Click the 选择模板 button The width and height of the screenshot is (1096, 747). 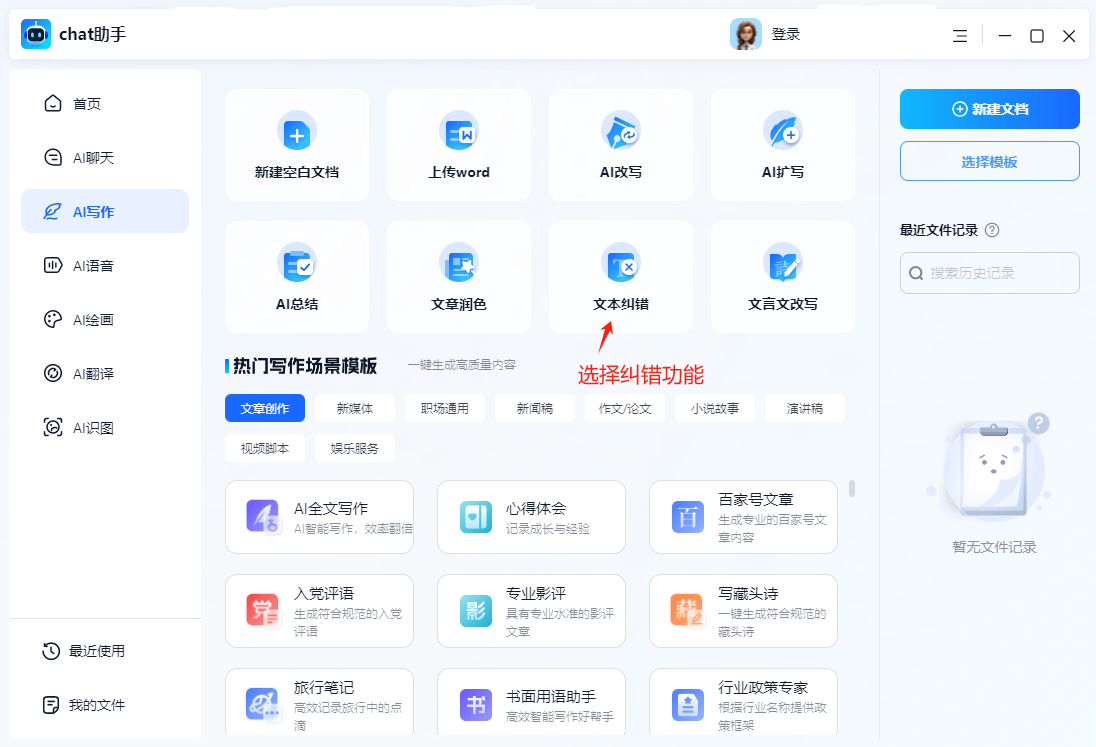[989, 161]
